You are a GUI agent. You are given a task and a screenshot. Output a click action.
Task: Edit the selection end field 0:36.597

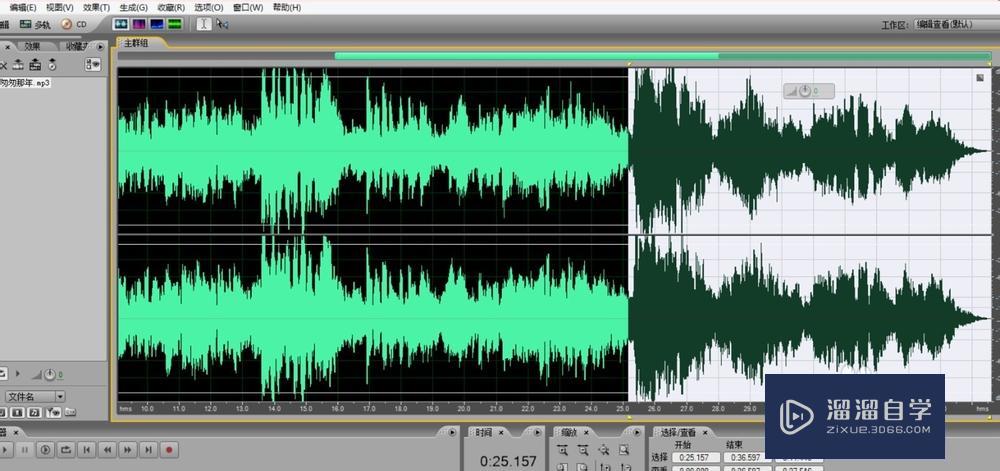pos(747,457)
